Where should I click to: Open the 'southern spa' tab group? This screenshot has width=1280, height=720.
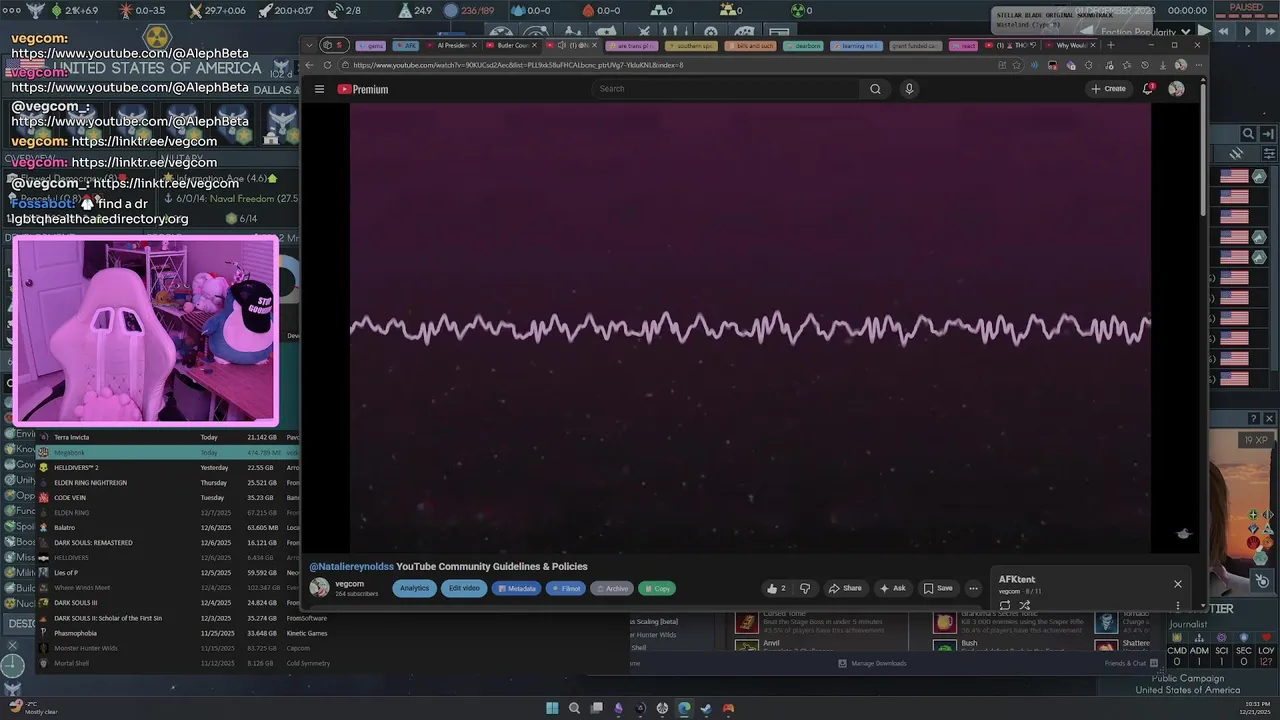tap(692, 45)
